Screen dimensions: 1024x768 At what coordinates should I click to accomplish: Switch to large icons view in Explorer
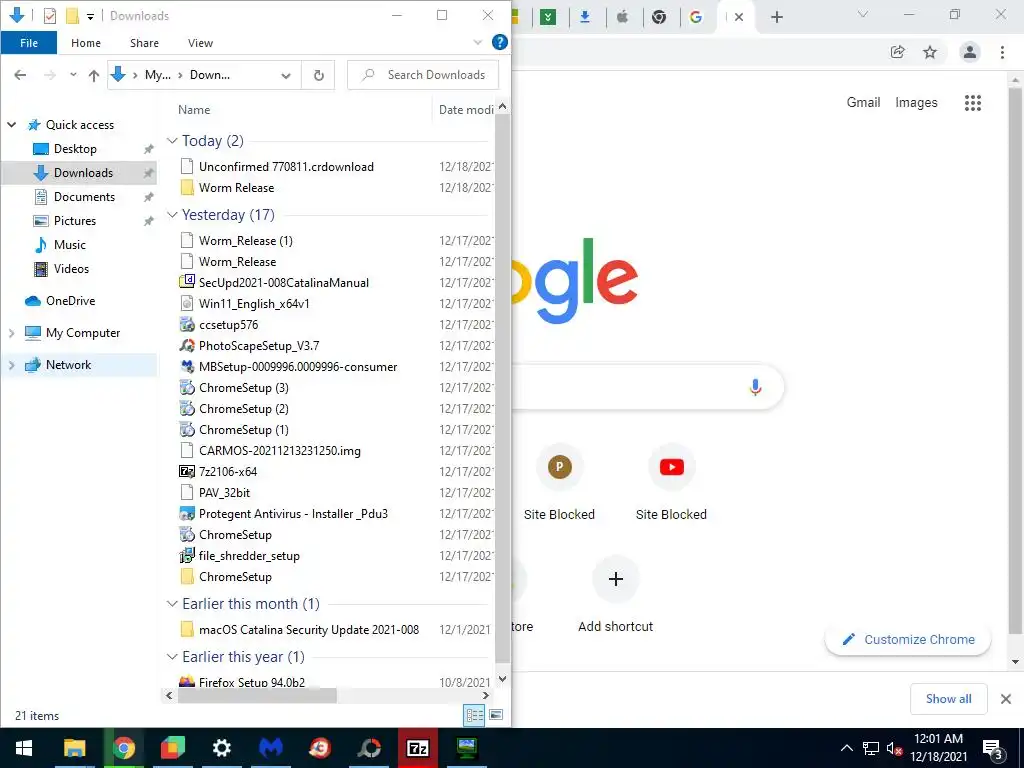[x=496, y=715]
